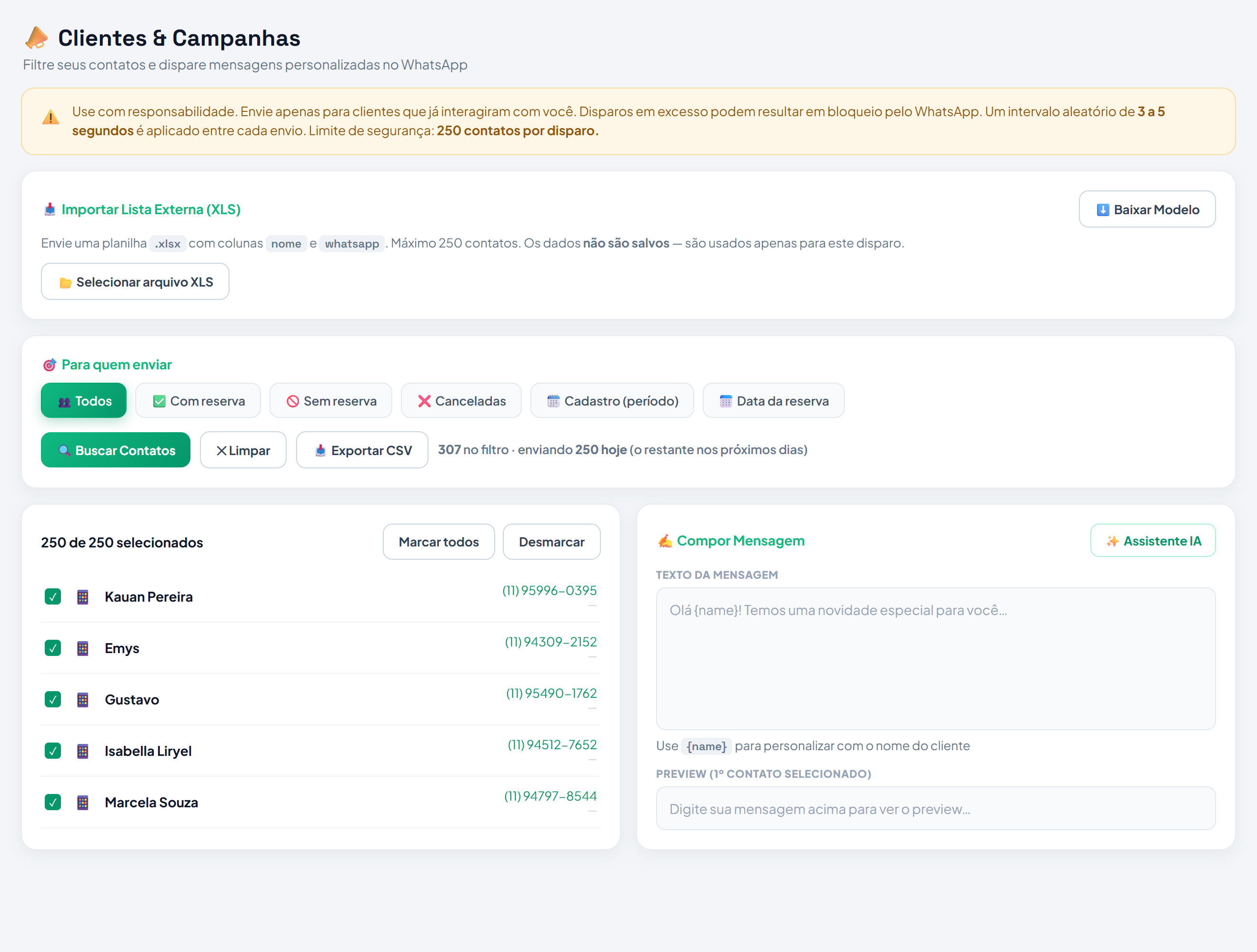
Task: Click the whatsapp column code tag
Action: point(352,244)
